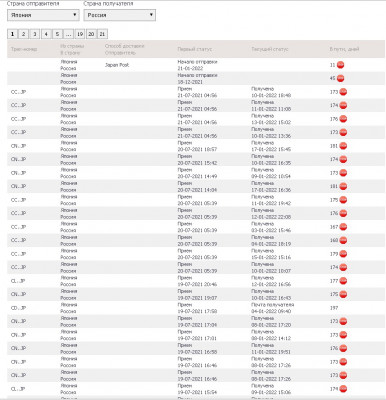Click the Страна получателя label
Viewport: 386px width, 400px height.
tap(108, 4)
